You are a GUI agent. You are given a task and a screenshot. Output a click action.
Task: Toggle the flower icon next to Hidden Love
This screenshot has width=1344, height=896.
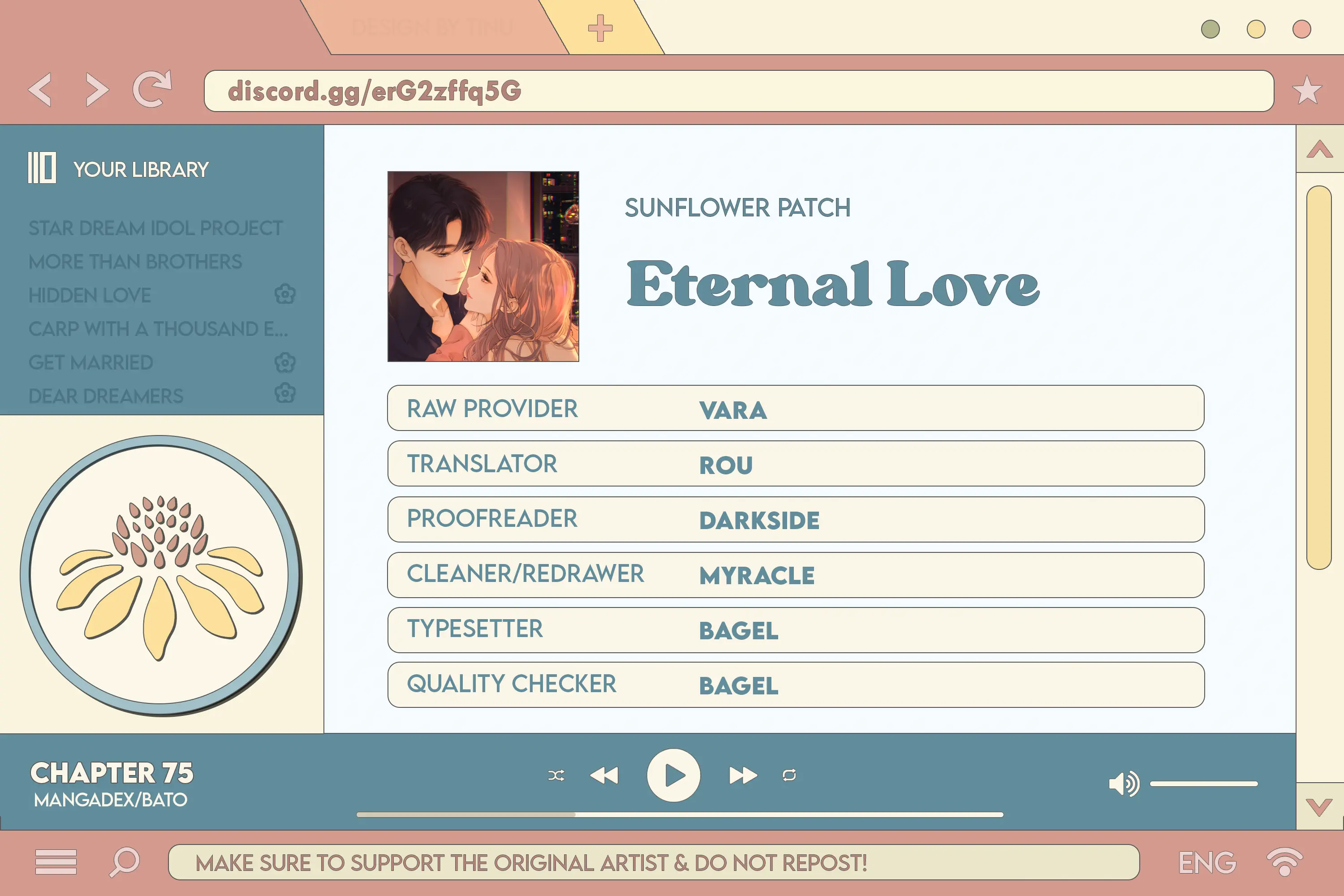[x=286, y=294]
